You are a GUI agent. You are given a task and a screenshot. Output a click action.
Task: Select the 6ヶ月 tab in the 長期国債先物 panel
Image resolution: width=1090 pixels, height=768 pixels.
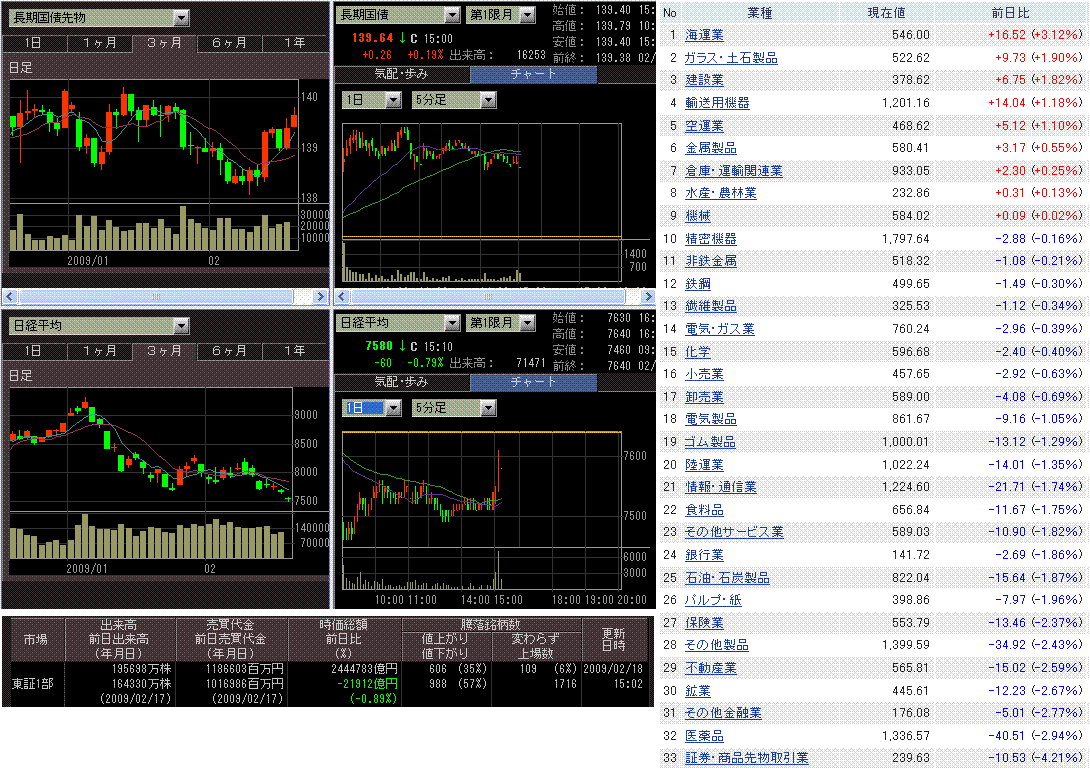coord(229,43)
